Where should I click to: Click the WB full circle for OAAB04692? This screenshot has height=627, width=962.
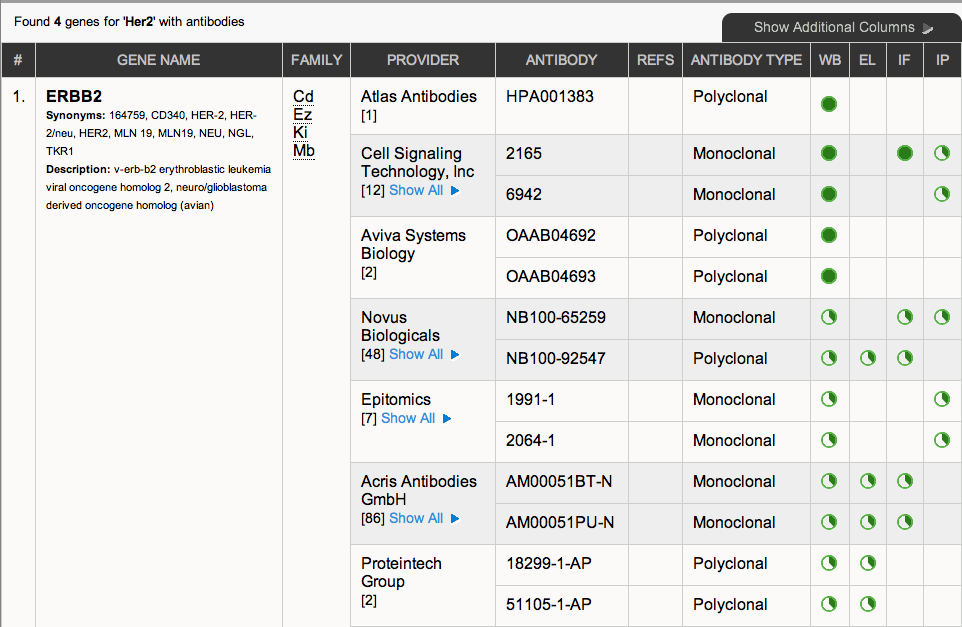coord(828,235)
